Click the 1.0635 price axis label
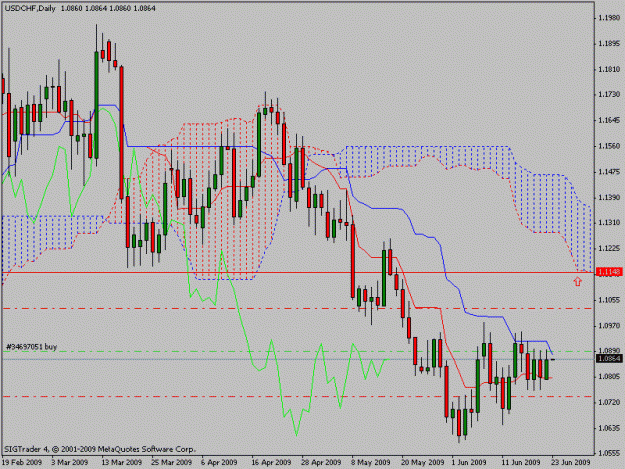The height and width of the screenshot is (469, 625). pos(610,428)
